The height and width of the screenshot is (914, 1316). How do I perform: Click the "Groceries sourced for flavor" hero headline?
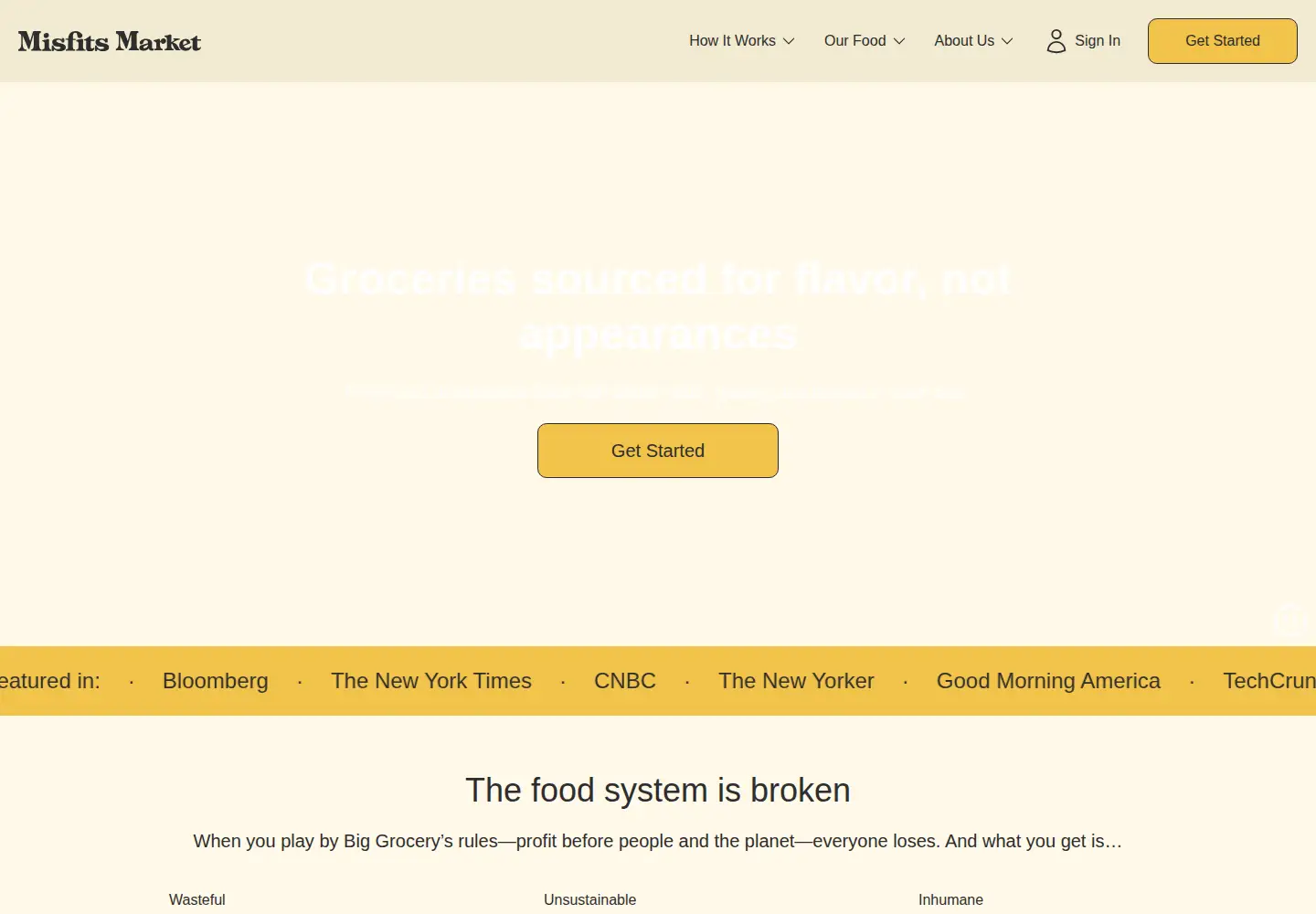658,306
